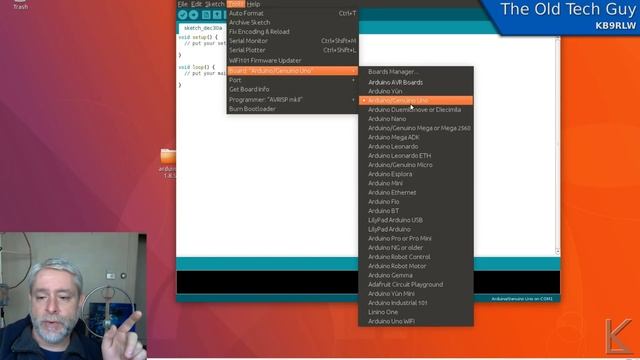The width and height of the screenshot is (640, 360).
Task: Click status text 'Arduino/Genuino Uno on COM1'
Action: point(522,299)
